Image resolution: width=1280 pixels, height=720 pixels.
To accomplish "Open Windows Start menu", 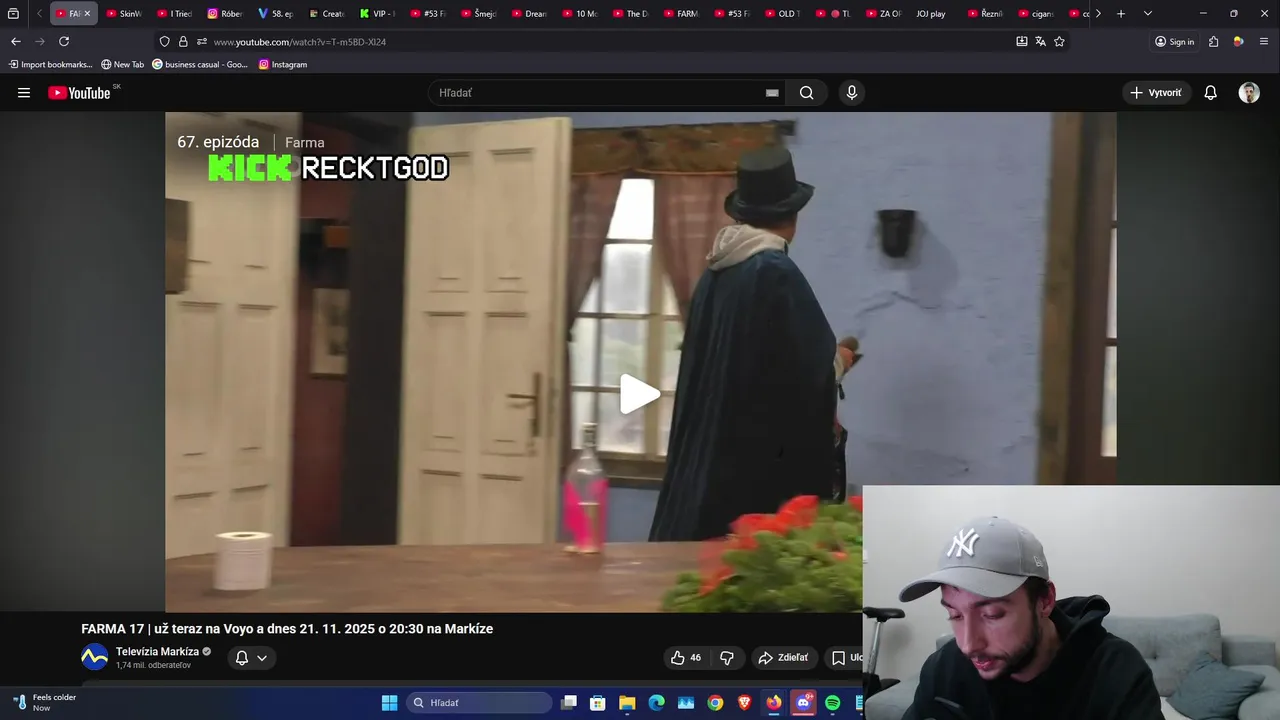I will (389, 703).
